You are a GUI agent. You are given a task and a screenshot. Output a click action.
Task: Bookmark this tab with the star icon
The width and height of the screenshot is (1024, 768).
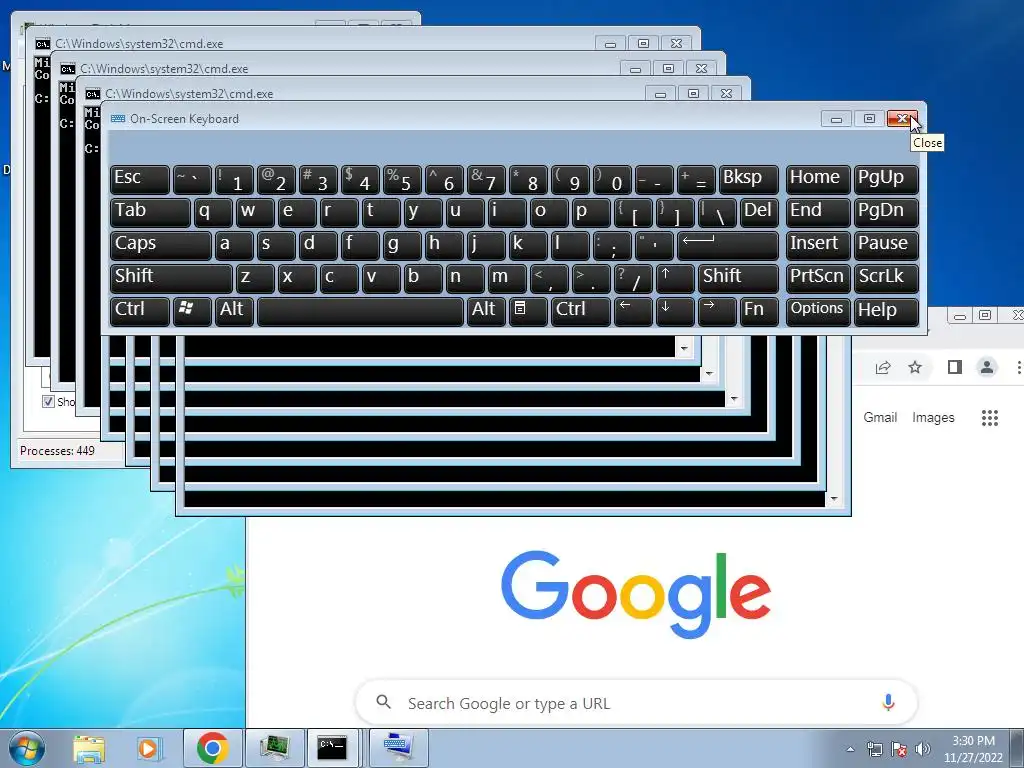pyautogui.click(x=915, y=368)
